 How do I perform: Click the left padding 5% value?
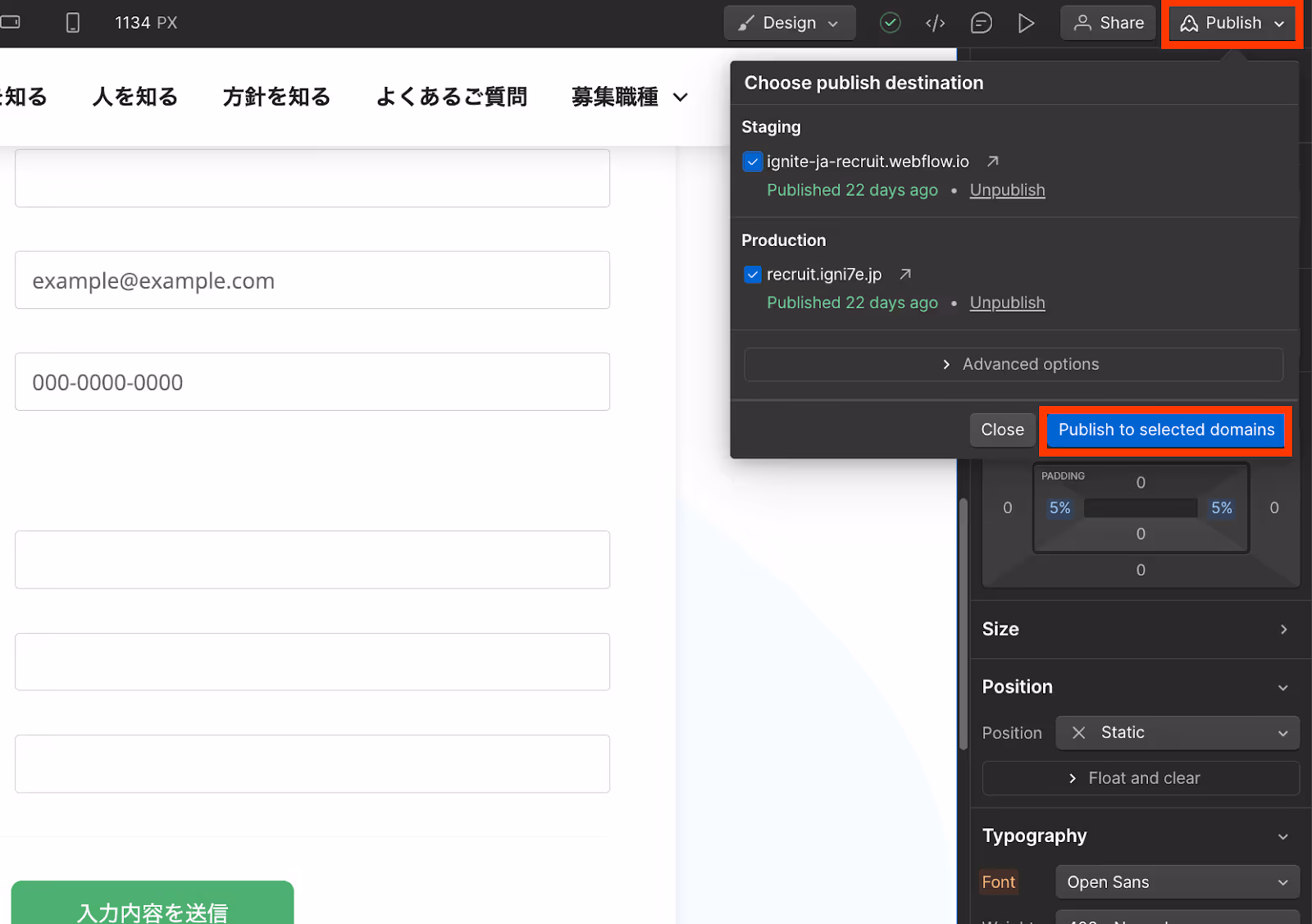[x=1059, y=508]
